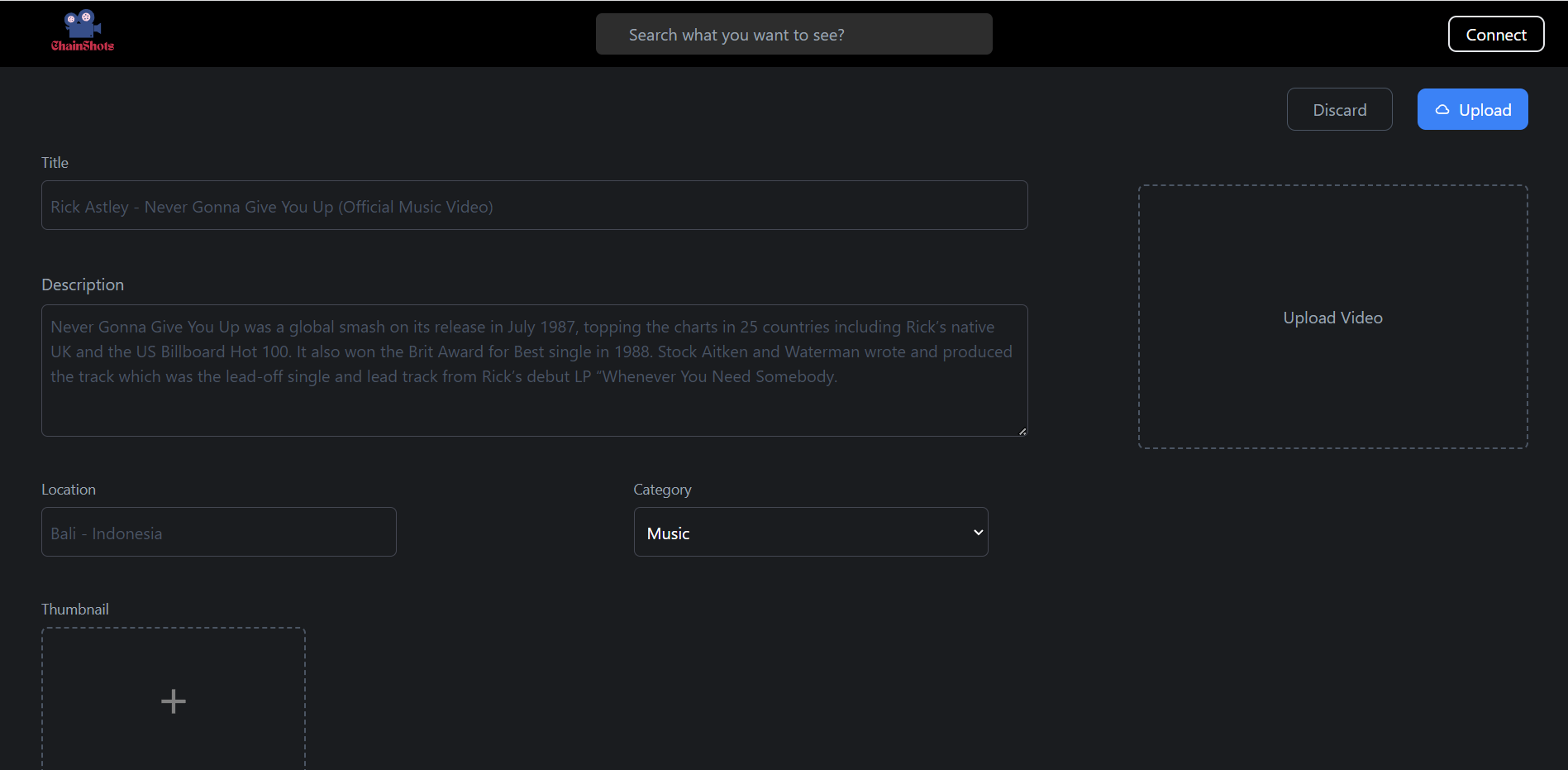Screen dimensions: 1568x770
Task: Click the cloud icon in the Upload button
Action: pyautogui.click(x=1442, y=109)
